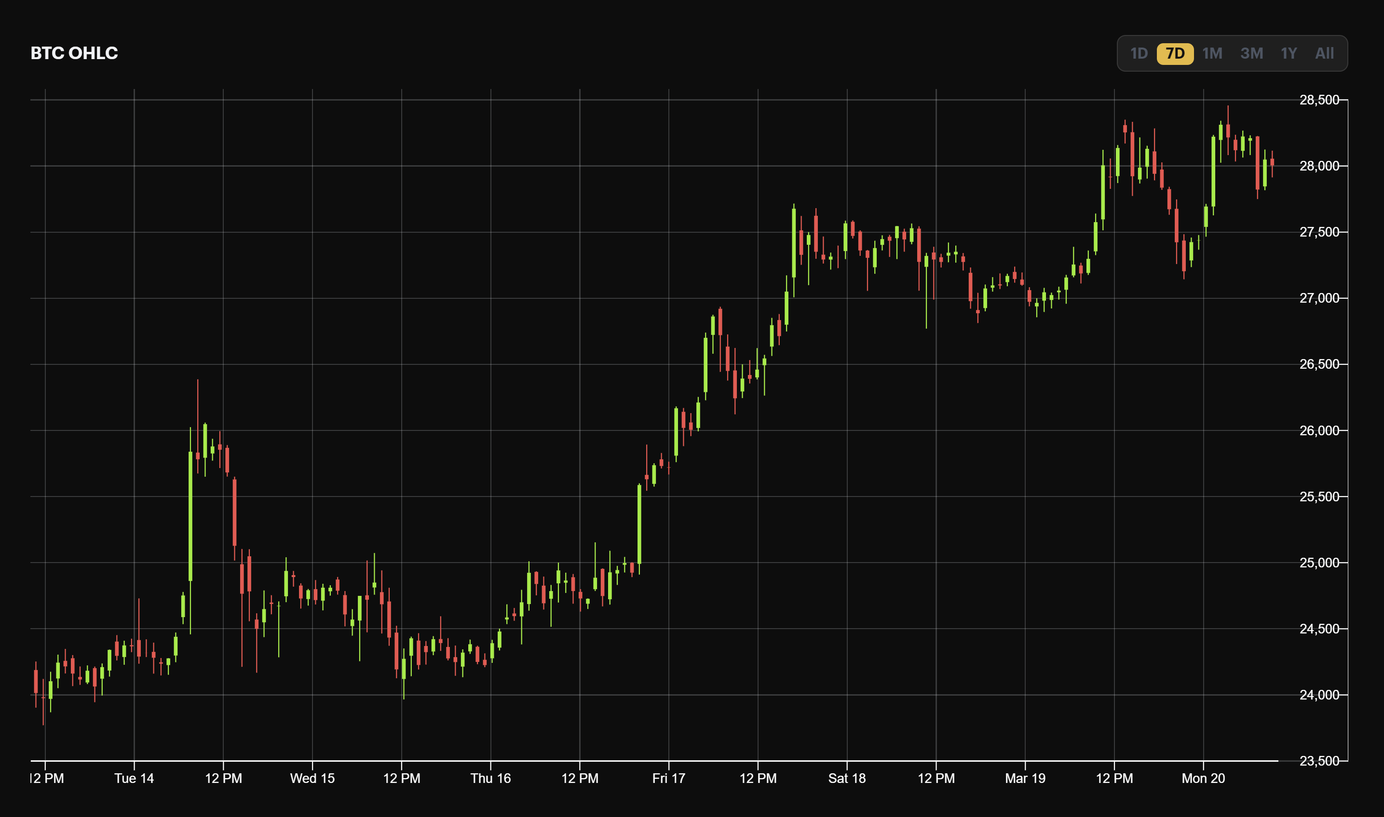Click the Wed 15 axis label
This screenshot has width=1384, height=817.
(312, 778)
